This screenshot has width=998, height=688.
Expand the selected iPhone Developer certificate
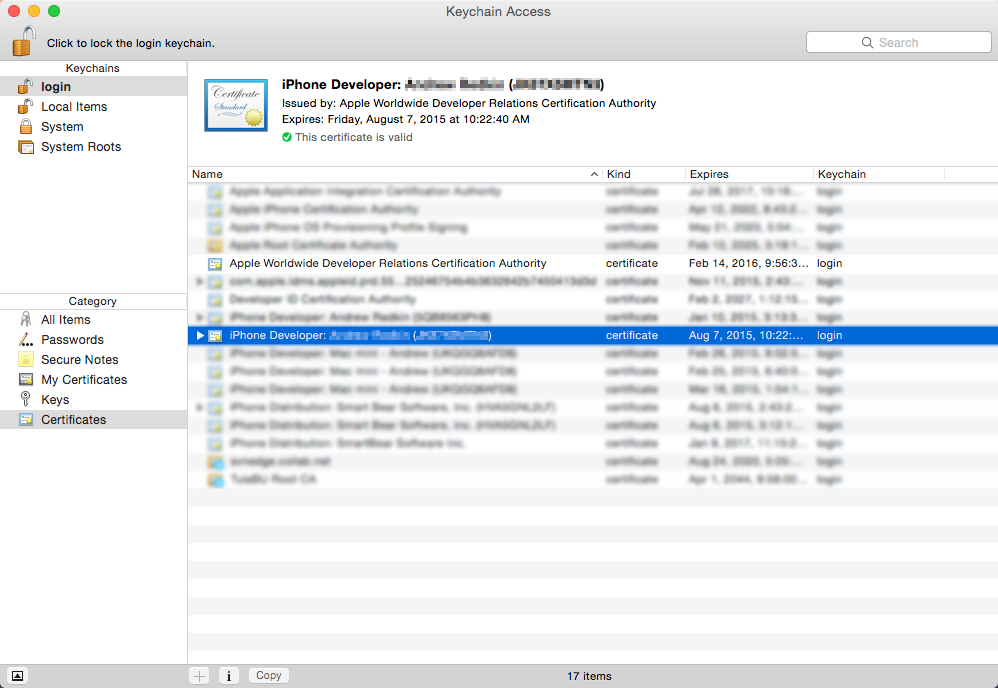coord(200,335)
